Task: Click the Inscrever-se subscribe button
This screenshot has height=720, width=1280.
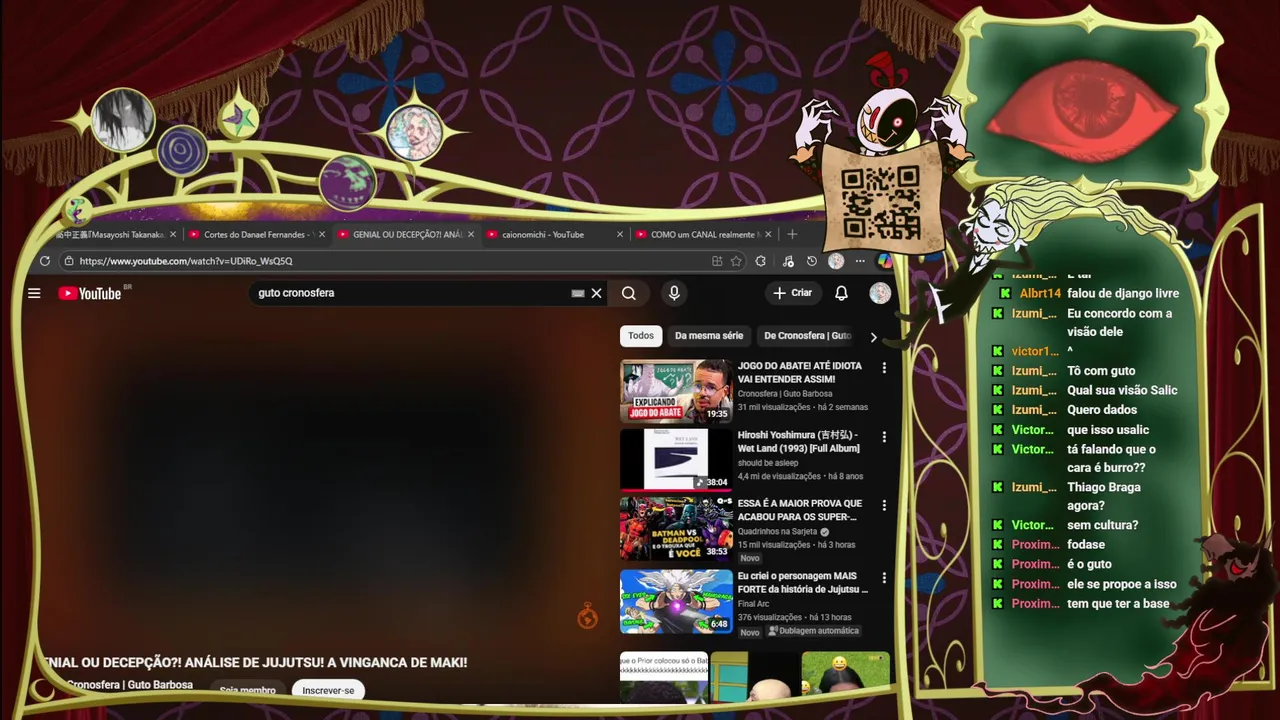Action: point(328,690)
